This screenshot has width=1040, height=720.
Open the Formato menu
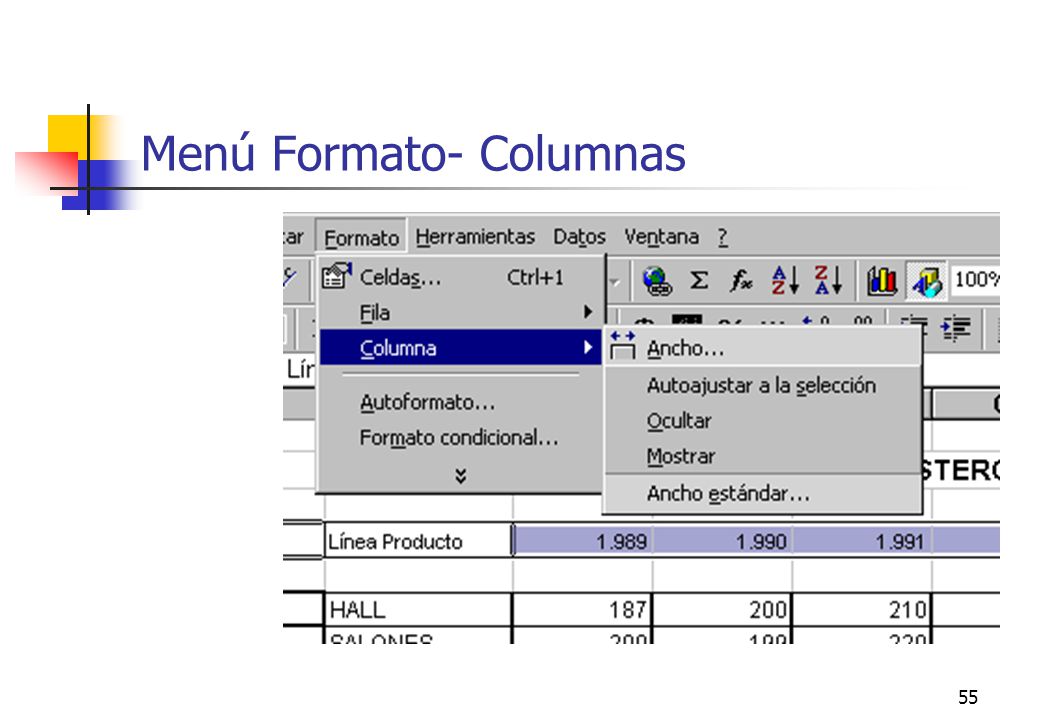point(361,237)
